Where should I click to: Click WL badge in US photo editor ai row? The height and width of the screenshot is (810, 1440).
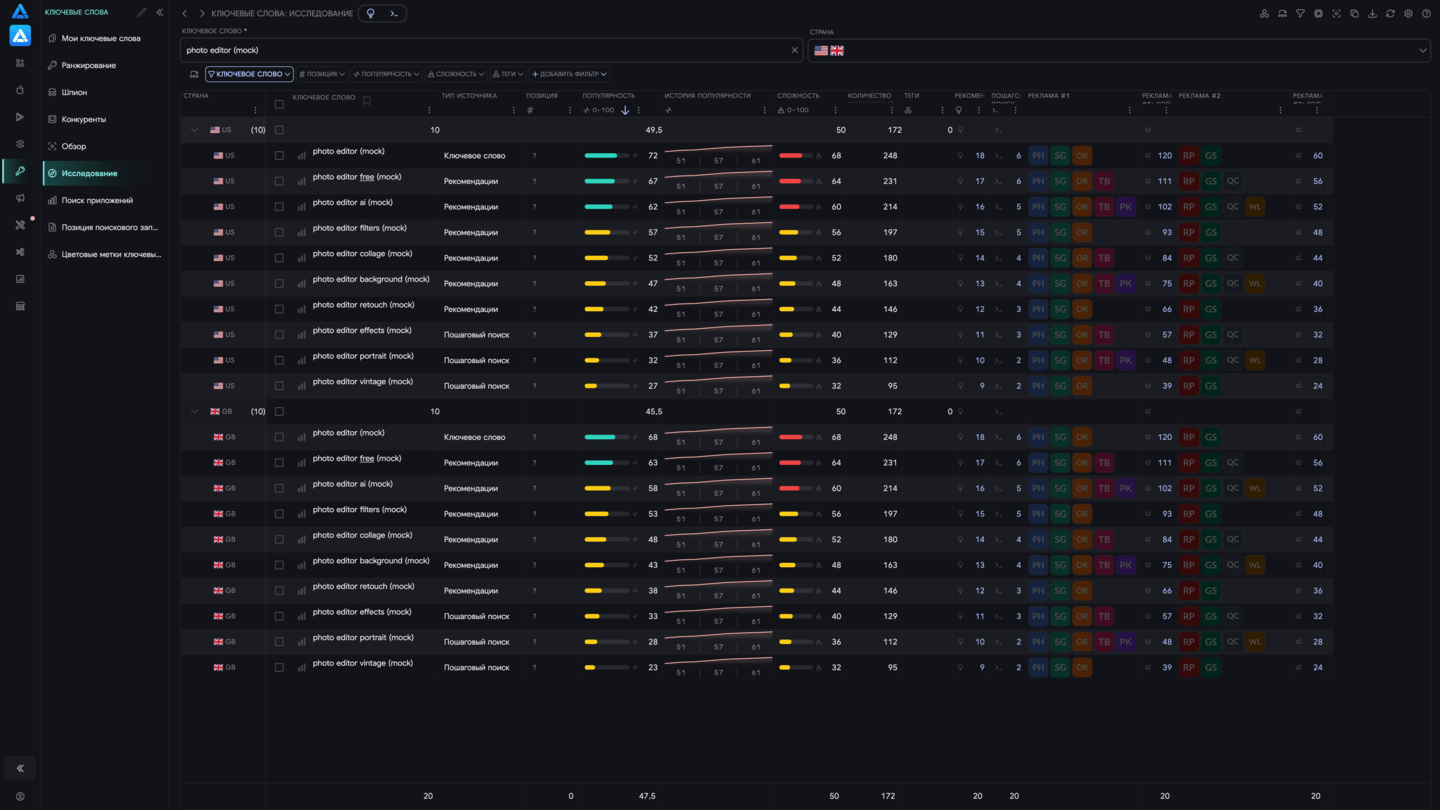[x=1255, y=207]
